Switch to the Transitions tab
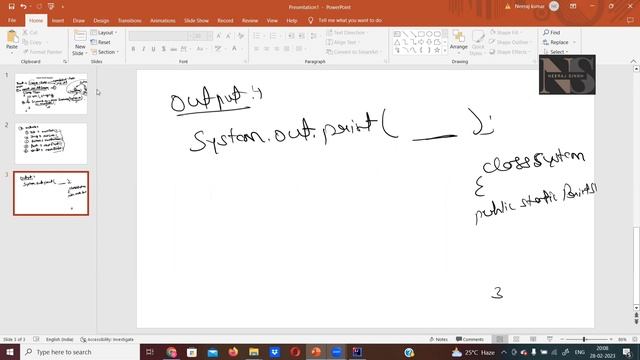 (129, 20)
